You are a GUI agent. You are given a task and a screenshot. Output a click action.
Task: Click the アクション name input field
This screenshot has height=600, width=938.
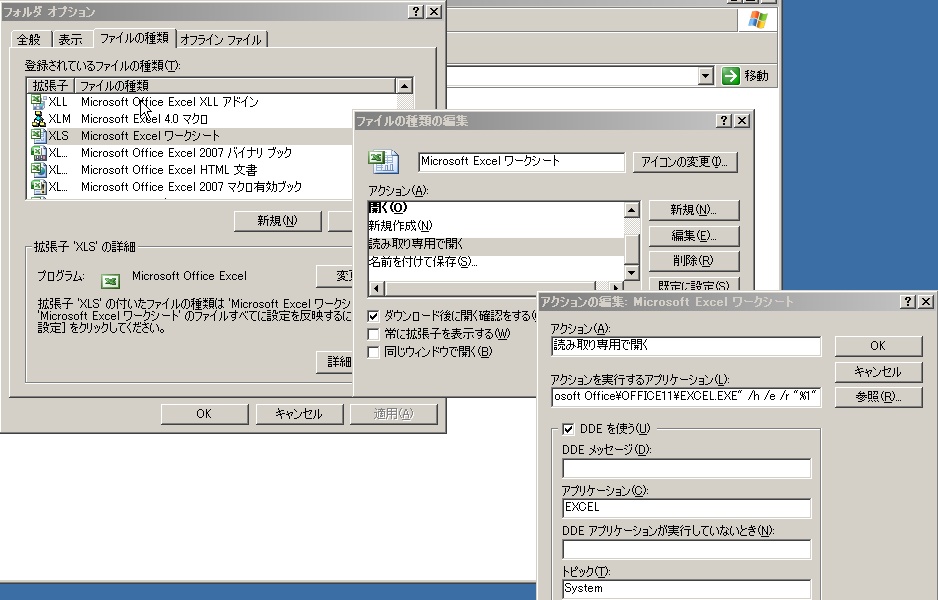[686, 346]
